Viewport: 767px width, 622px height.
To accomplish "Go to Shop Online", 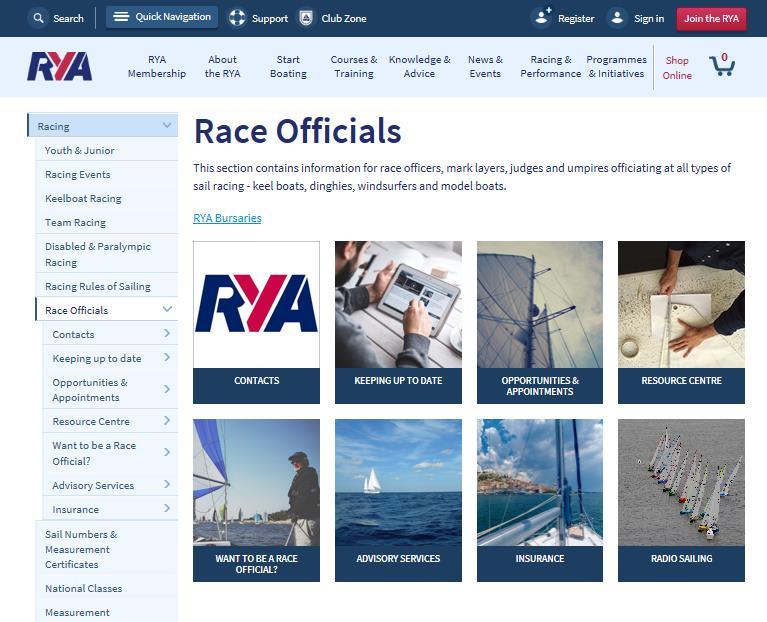I will click(677, 68).
